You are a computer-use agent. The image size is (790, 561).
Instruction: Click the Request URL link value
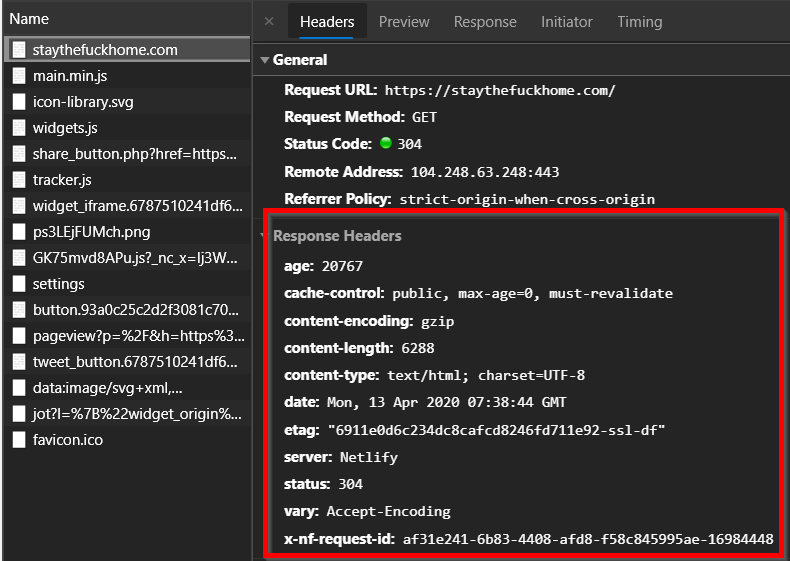(499, 90)
